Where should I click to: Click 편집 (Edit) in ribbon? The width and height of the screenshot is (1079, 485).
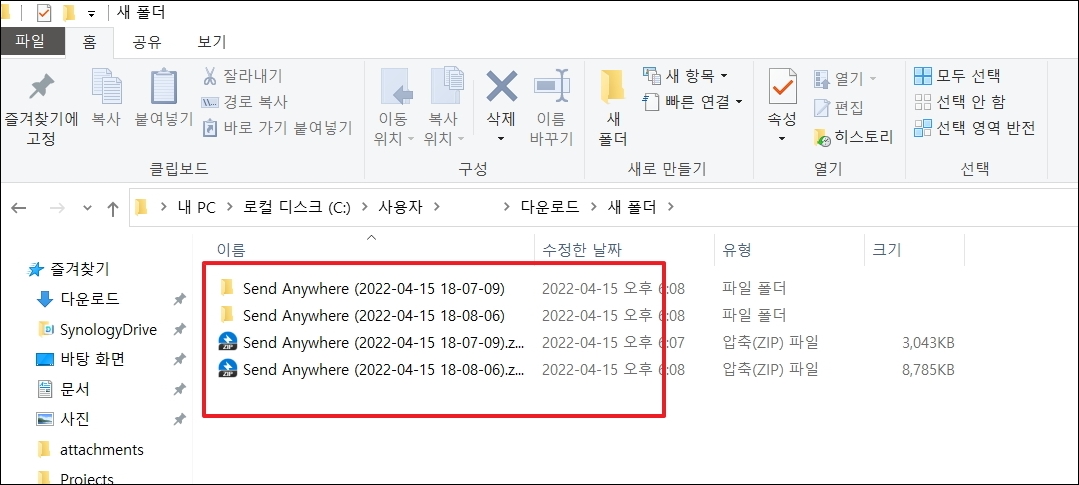pos(839,107)
